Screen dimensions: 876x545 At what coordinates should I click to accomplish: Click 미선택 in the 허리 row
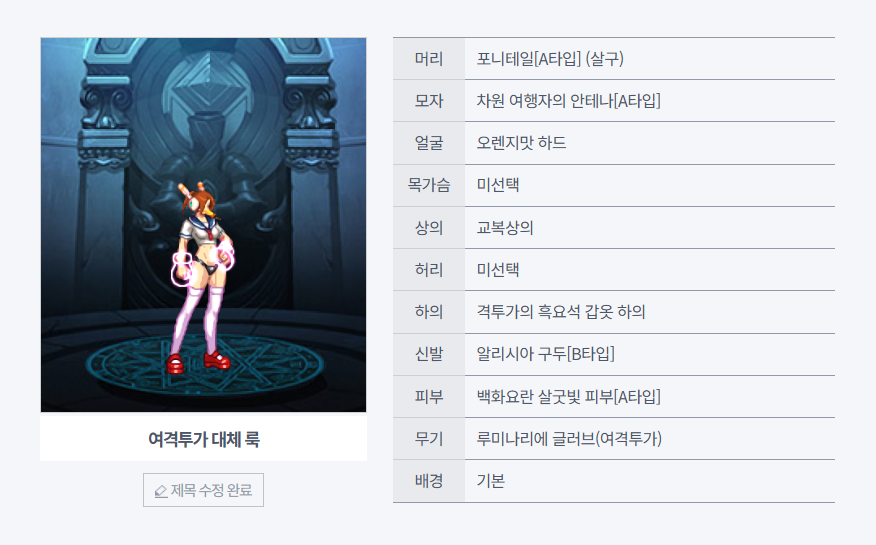point(497,270)
